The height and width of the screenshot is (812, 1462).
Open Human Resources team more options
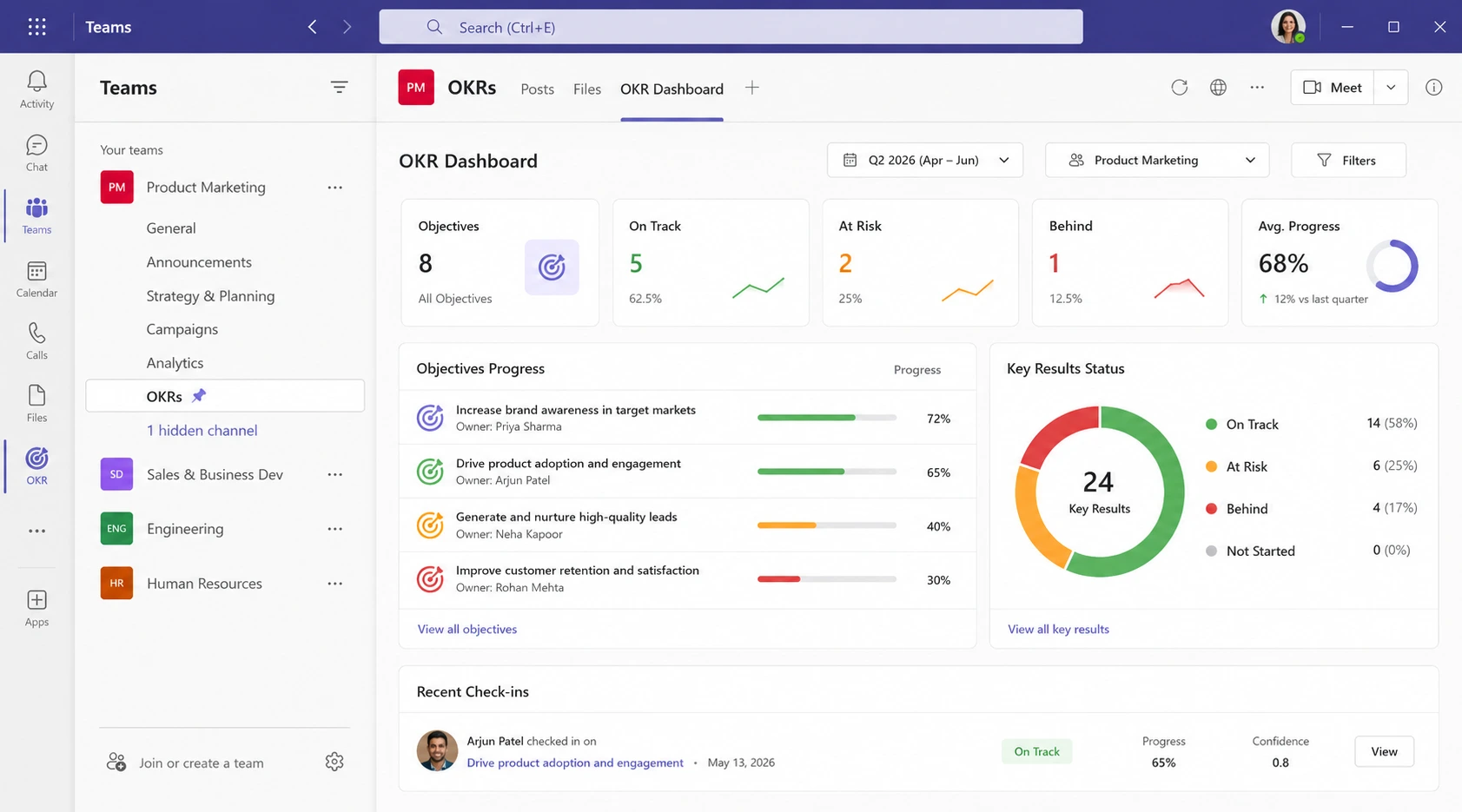(x=335, y=584)
